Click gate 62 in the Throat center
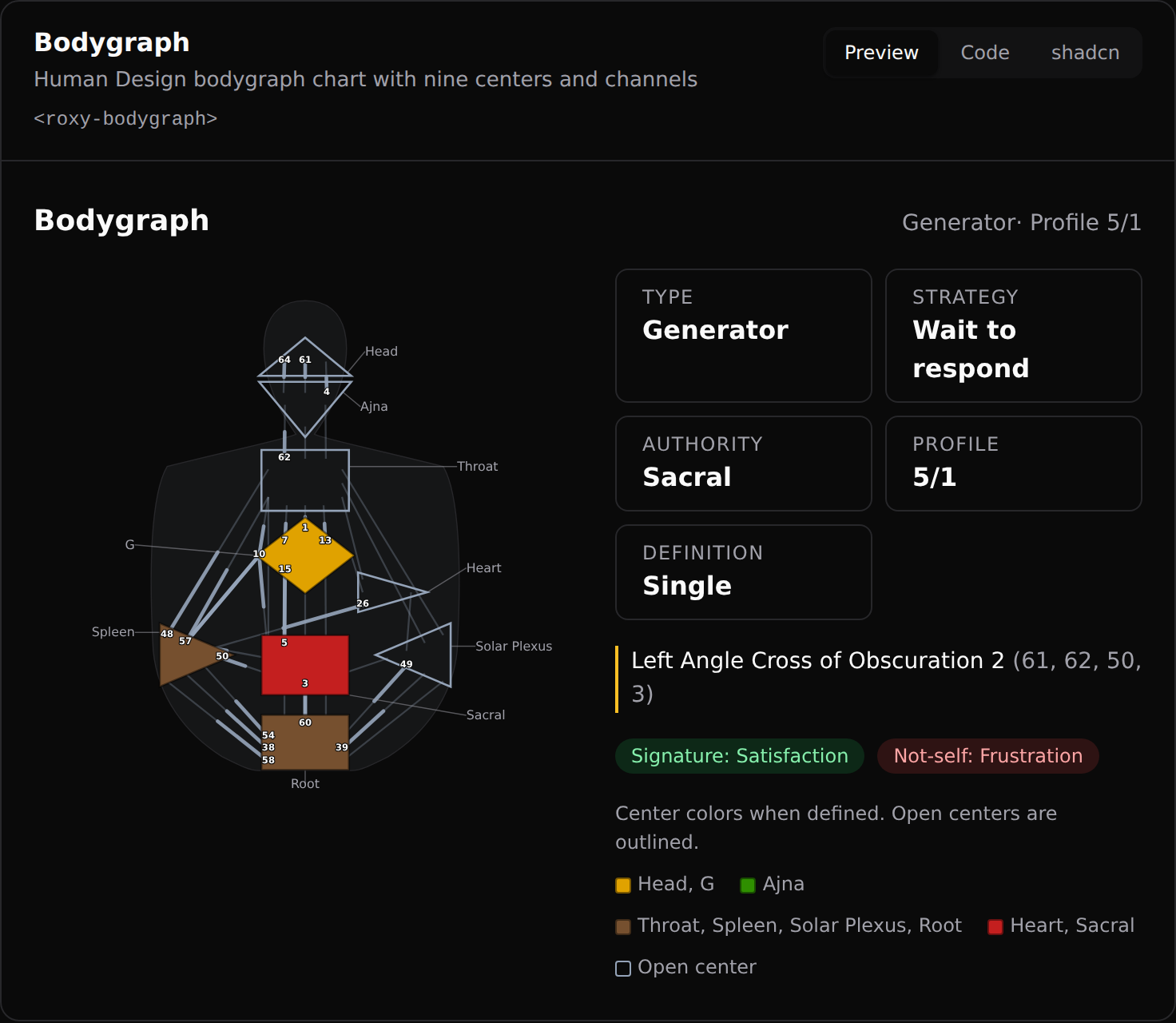The image size is (1176, 1023). pos(284,457)
